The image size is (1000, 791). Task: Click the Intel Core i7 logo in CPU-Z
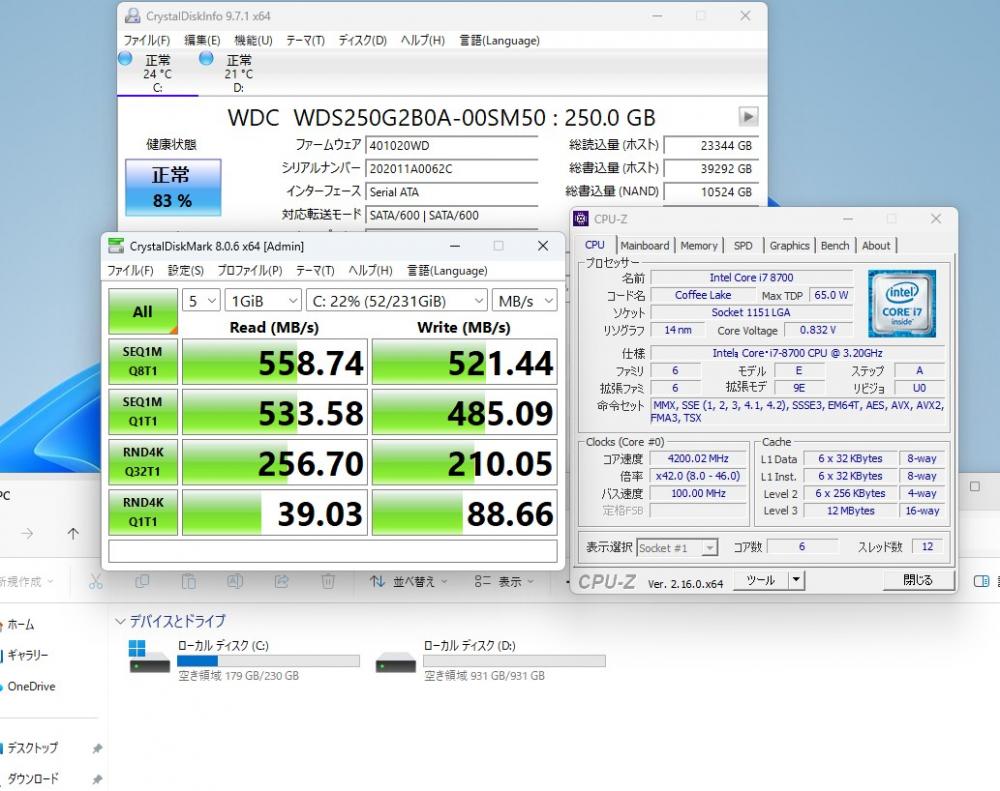[901, 303]
